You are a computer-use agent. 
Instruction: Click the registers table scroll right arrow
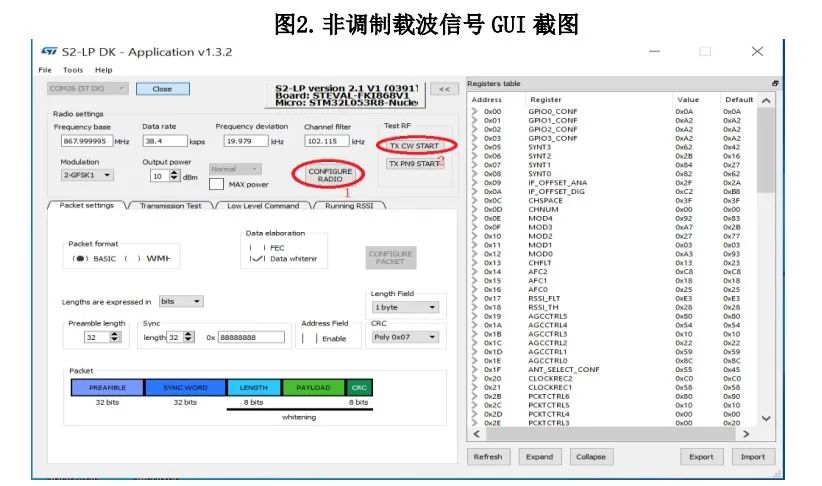(746, 434)
